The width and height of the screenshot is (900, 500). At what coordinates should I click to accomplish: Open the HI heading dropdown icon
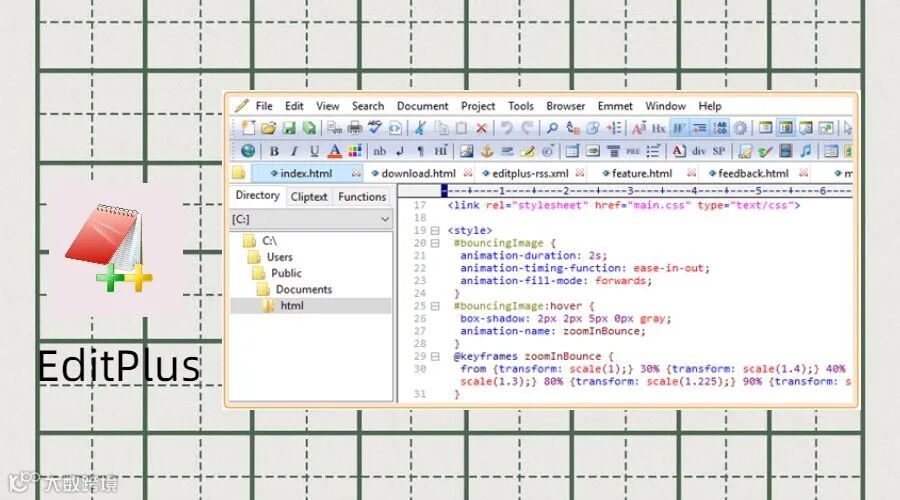click(x=441, y=151)
